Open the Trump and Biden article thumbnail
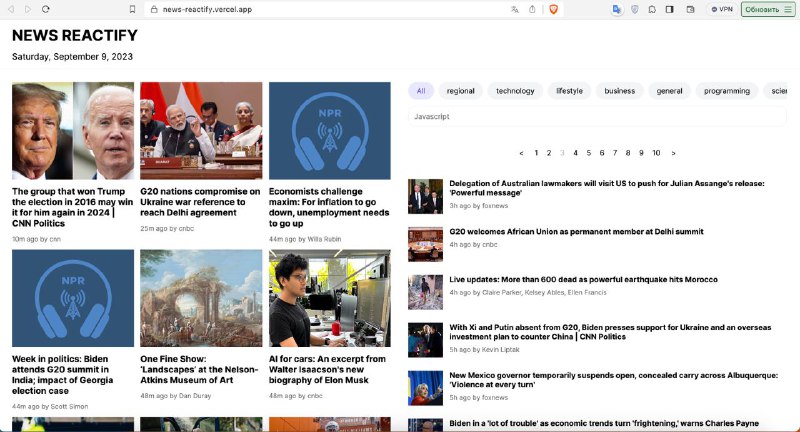 73,131
